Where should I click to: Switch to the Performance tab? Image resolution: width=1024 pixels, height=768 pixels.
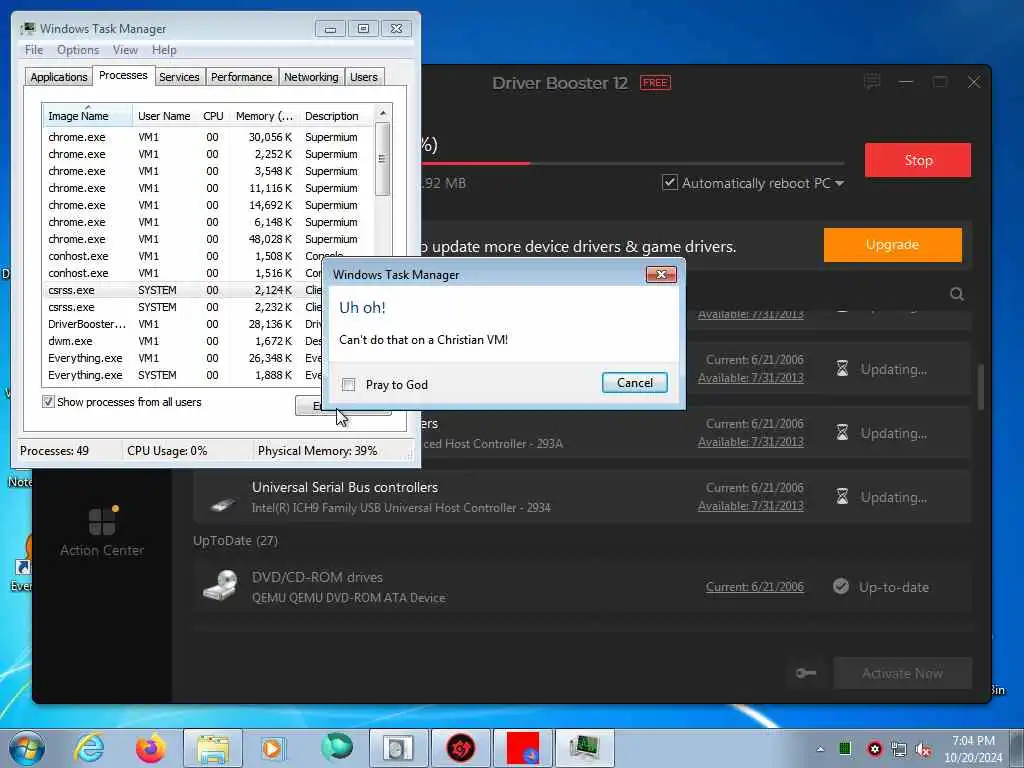tap(241, 77)
